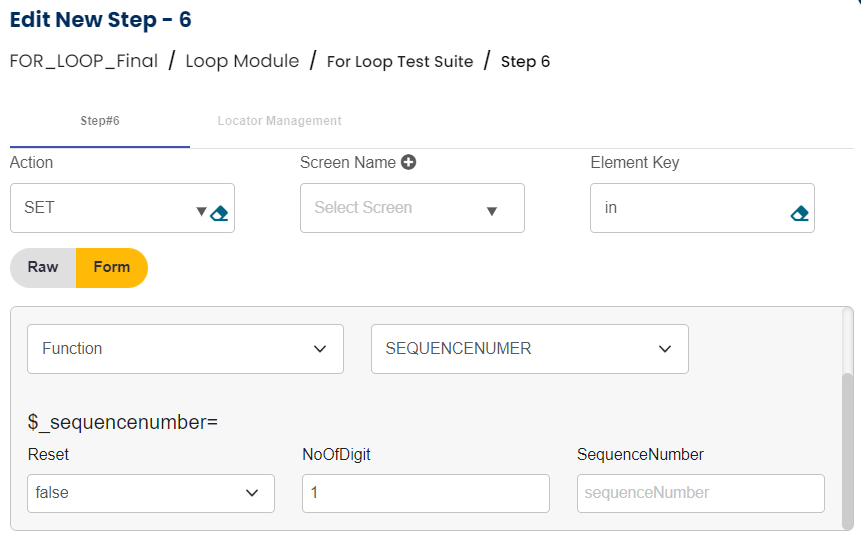Click the Element Key text field
Viewport: 861px width, 538px height.
[690, 208]
